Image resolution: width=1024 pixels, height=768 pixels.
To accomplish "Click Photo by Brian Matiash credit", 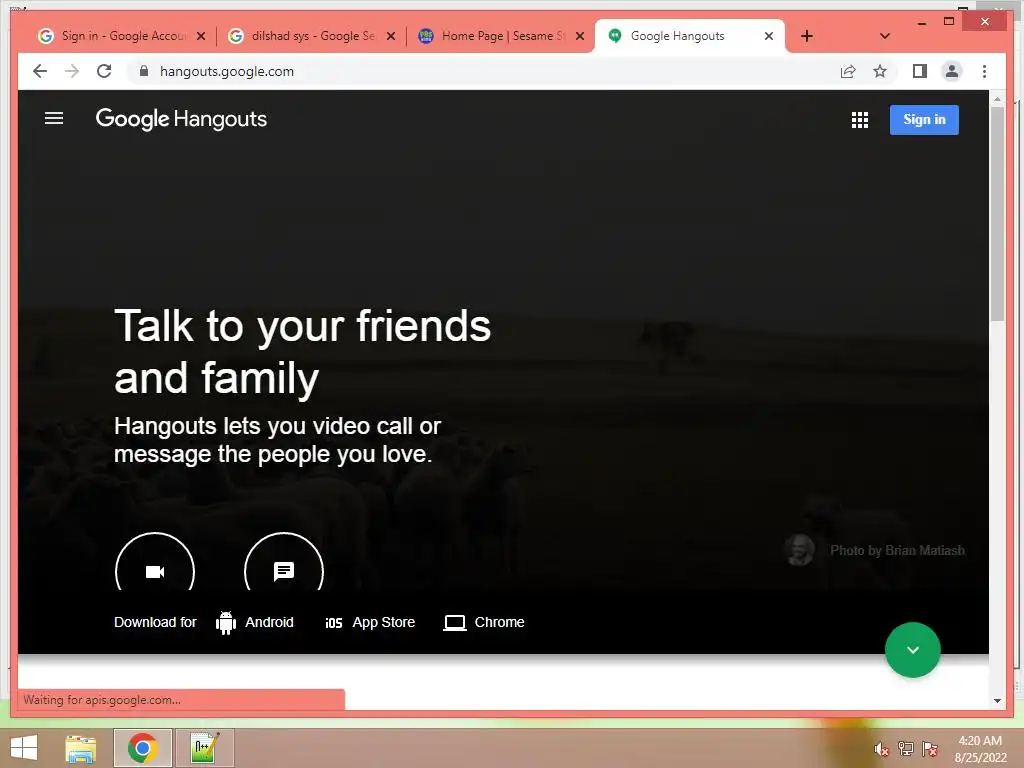I will click(x=897, y=551).
